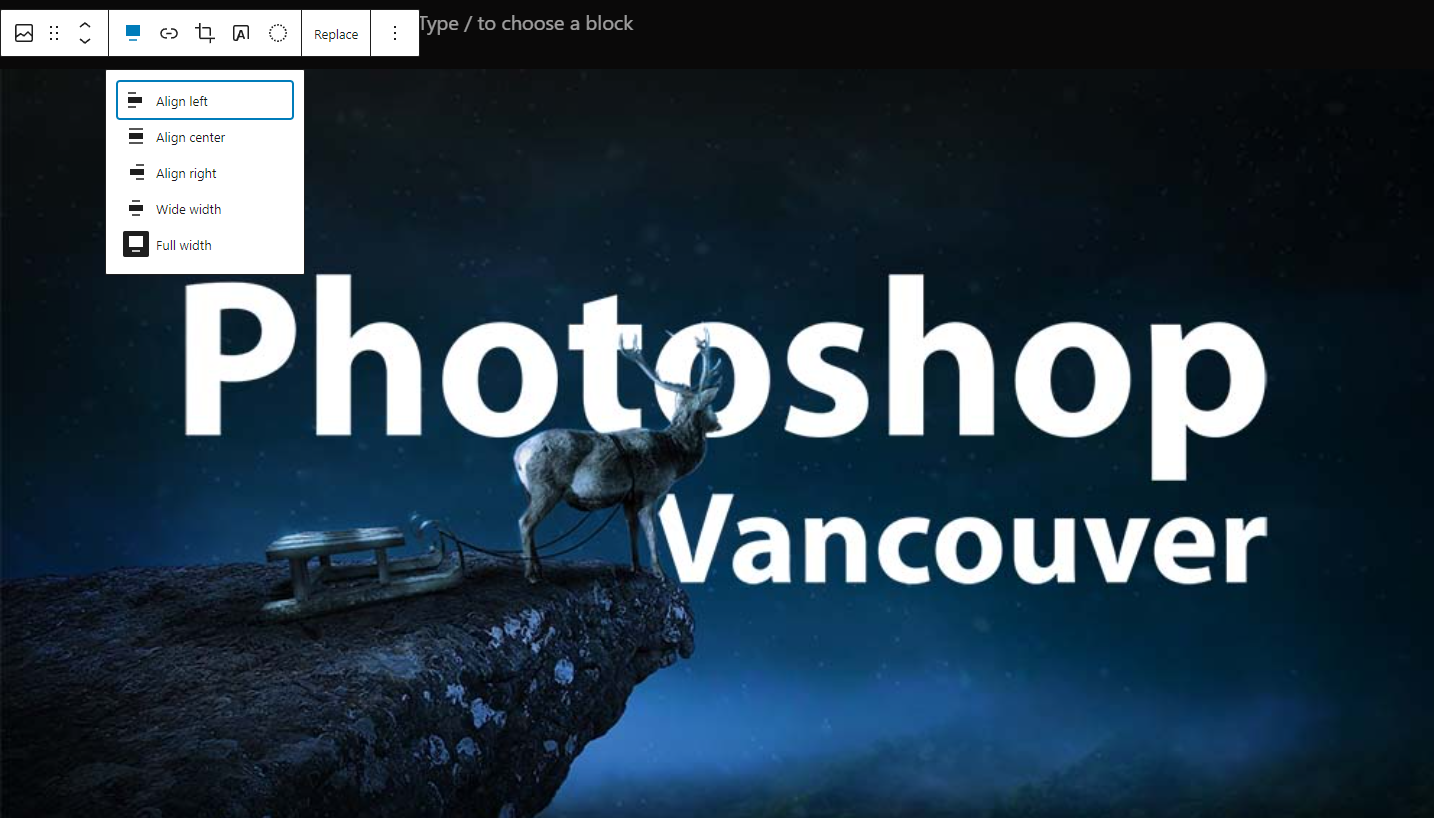
Task: Select Full width alignment
Action: click(x=205, y=245)
